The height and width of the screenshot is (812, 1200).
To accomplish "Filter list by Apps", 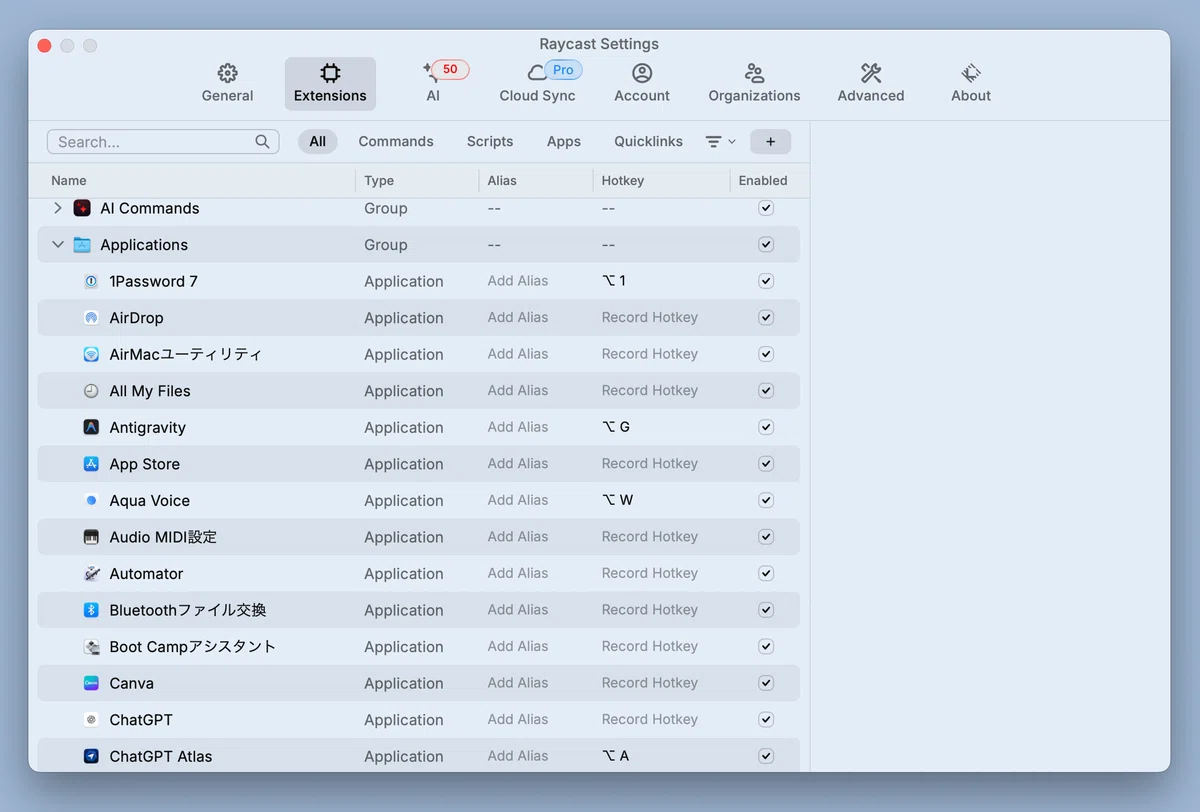I will [564, 142].
